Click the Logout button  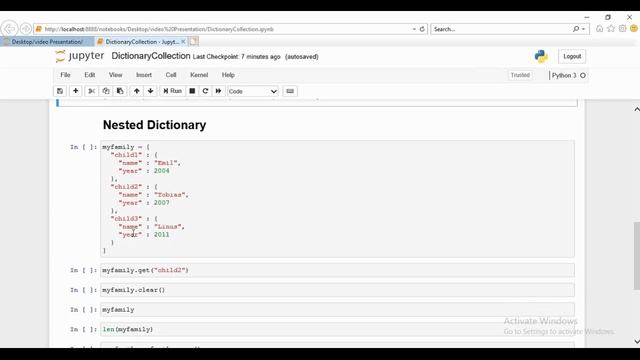point(572,56)
